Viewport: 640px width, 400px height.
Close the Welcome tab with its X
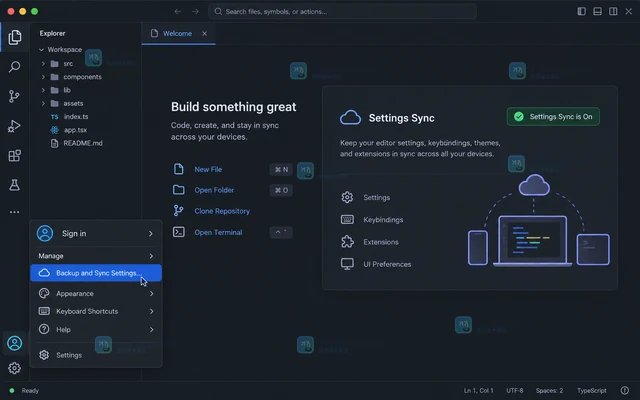pos(204,33)
